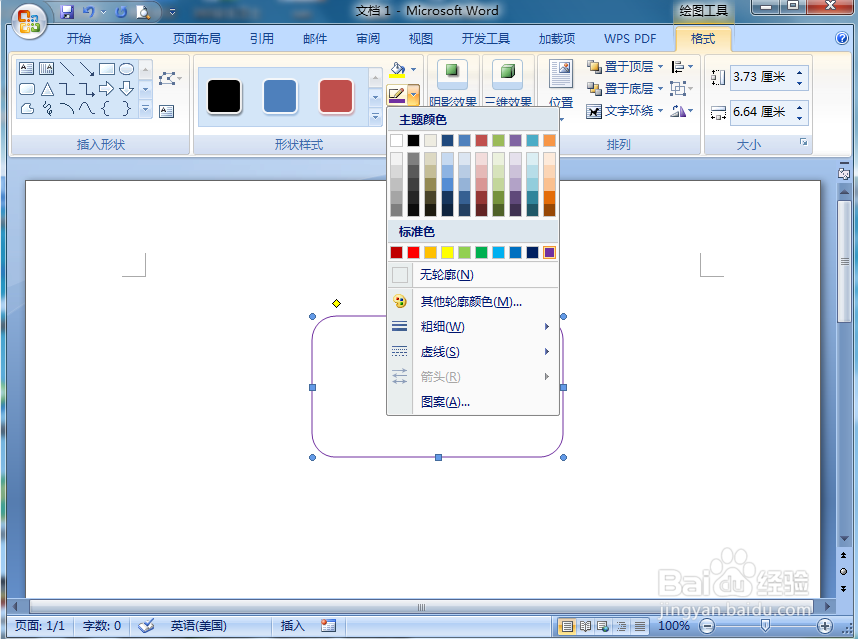Viewport: 858px width, 639px height.
Task: Open Word help
Action: (x=842, y=38)
